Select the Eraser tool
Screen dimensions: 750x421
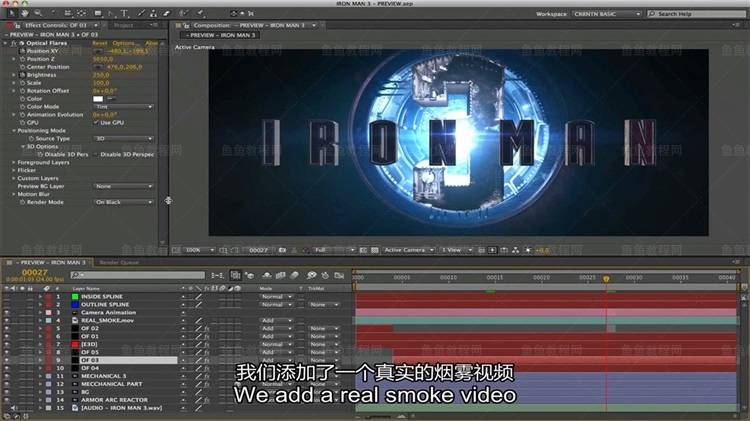click(x=166, y=13)
